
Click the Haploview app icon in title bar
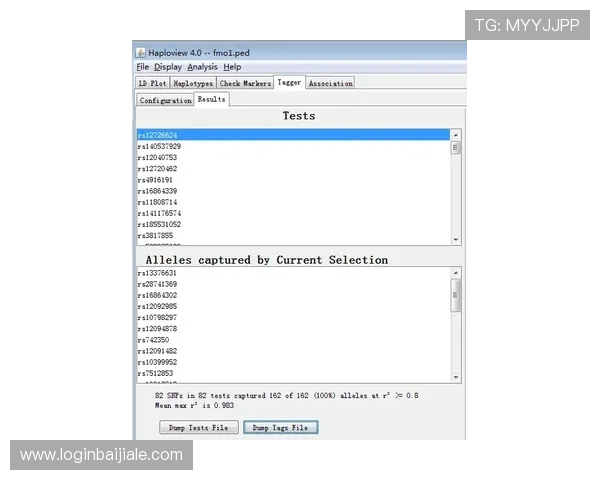[x=139, y=52]
